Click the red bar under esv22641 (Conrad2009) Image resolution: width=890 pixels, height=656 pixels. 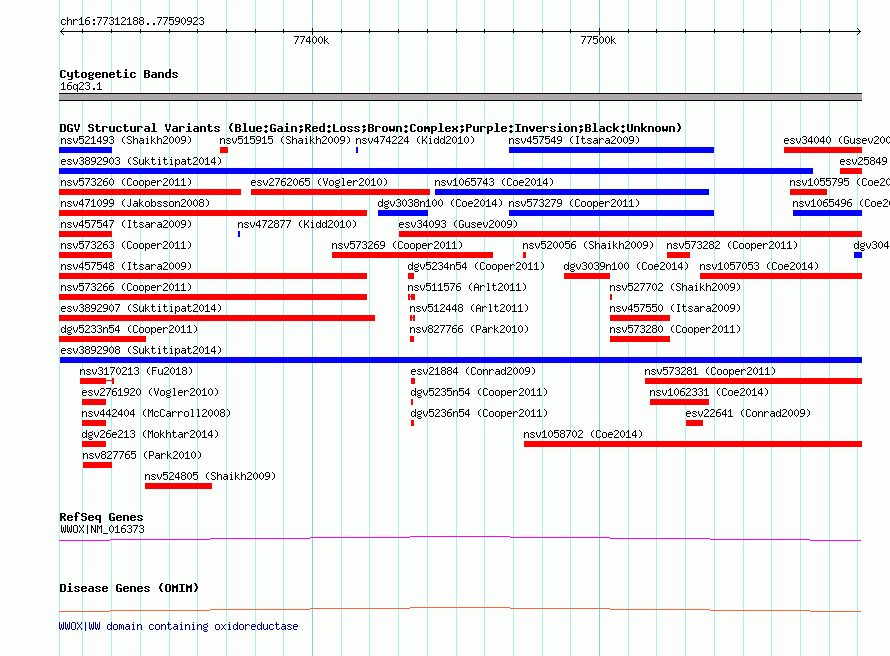(694, 423)
